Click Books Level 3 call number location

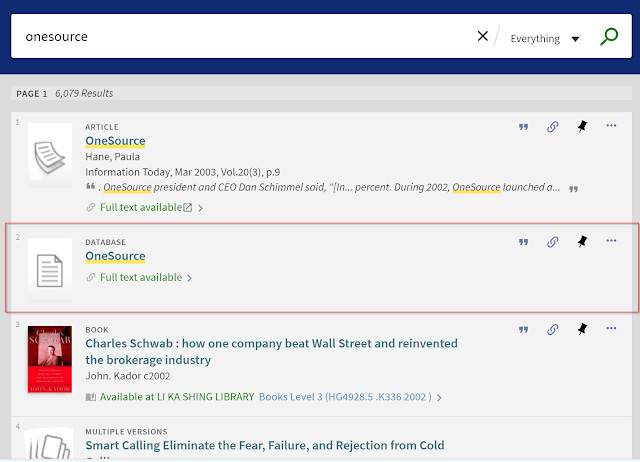click(x=345, y=397)
